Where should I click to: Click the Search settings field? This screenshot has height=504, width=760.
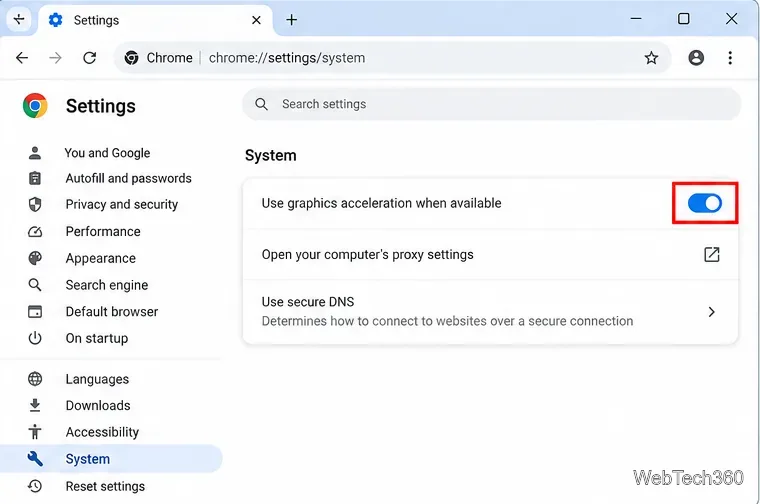click(491, 104)
